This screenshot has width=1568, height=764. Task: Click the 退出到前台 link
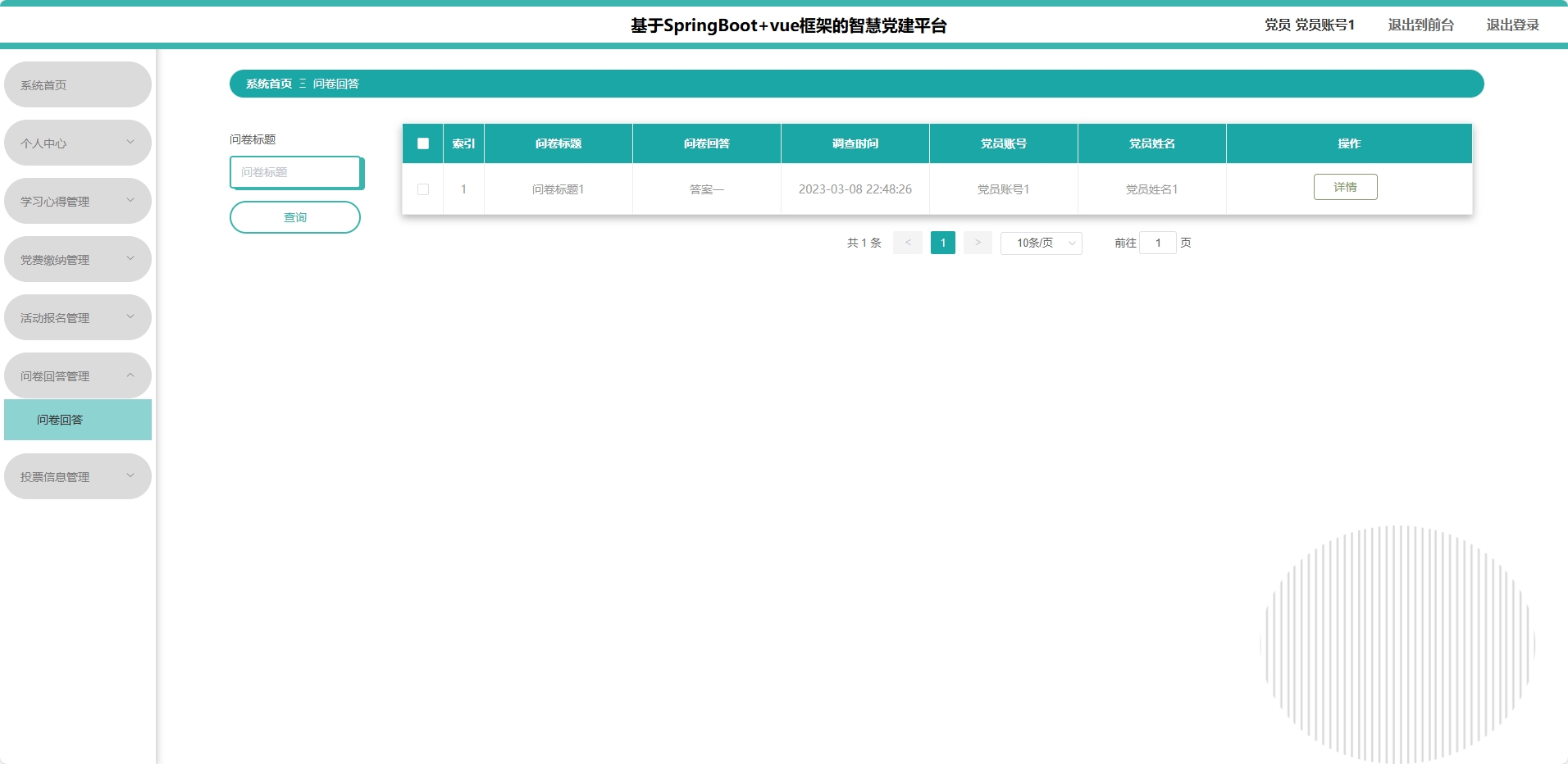click(1421, 25)
